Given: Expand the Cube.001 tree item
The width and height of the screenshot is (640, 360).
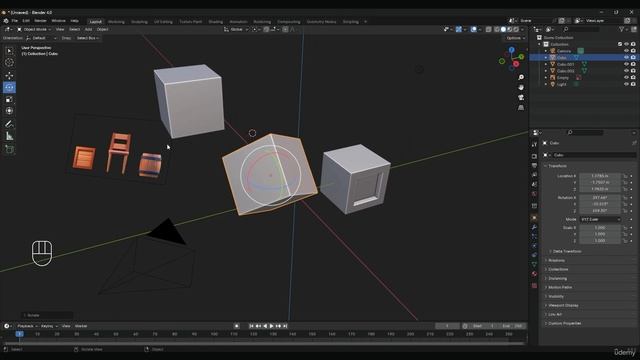Looking at the screenshot, I should (x=546, y=64).
